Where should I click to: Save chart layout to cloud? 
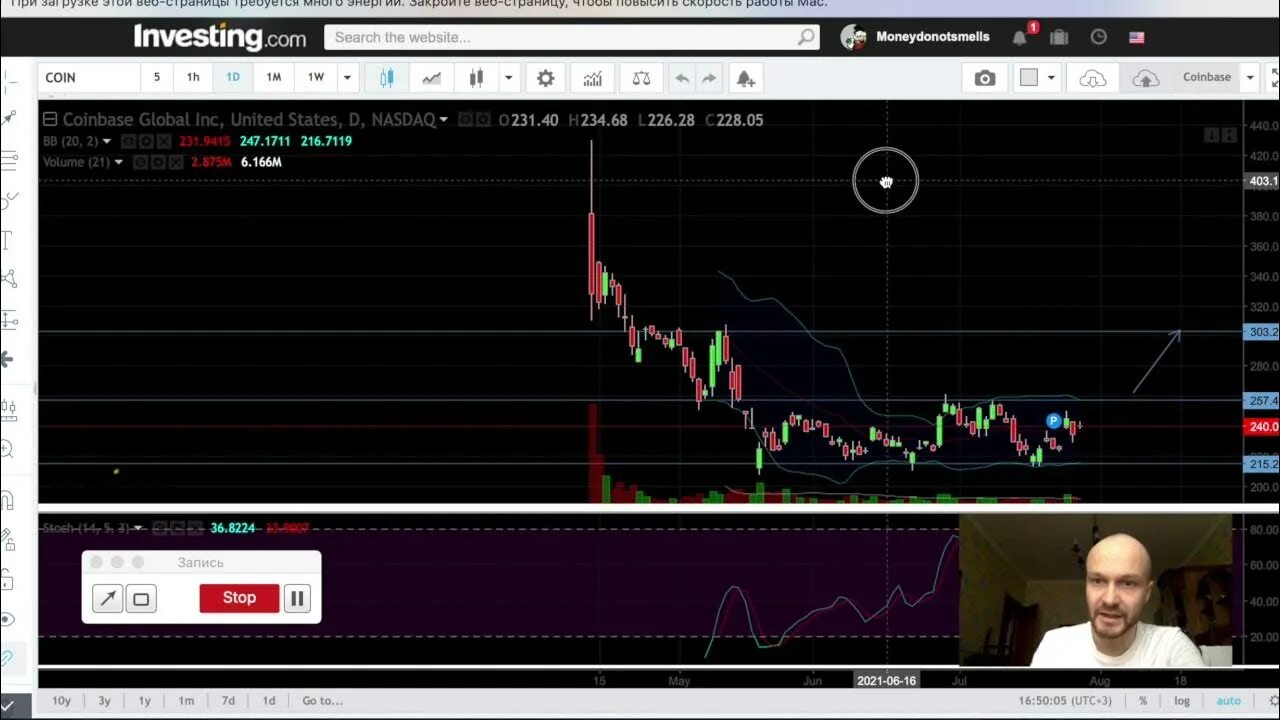click(x=1145, y=78)
